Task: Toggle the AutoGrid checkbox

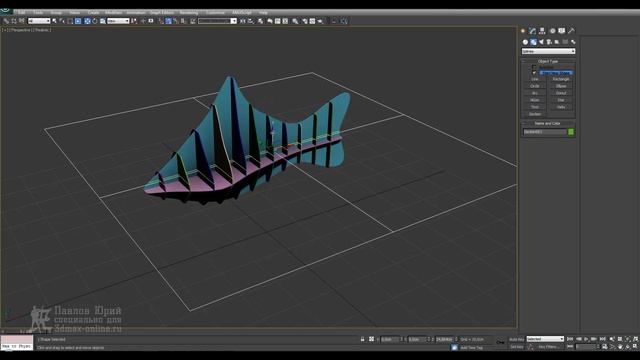Action: (x=534, y=67)
